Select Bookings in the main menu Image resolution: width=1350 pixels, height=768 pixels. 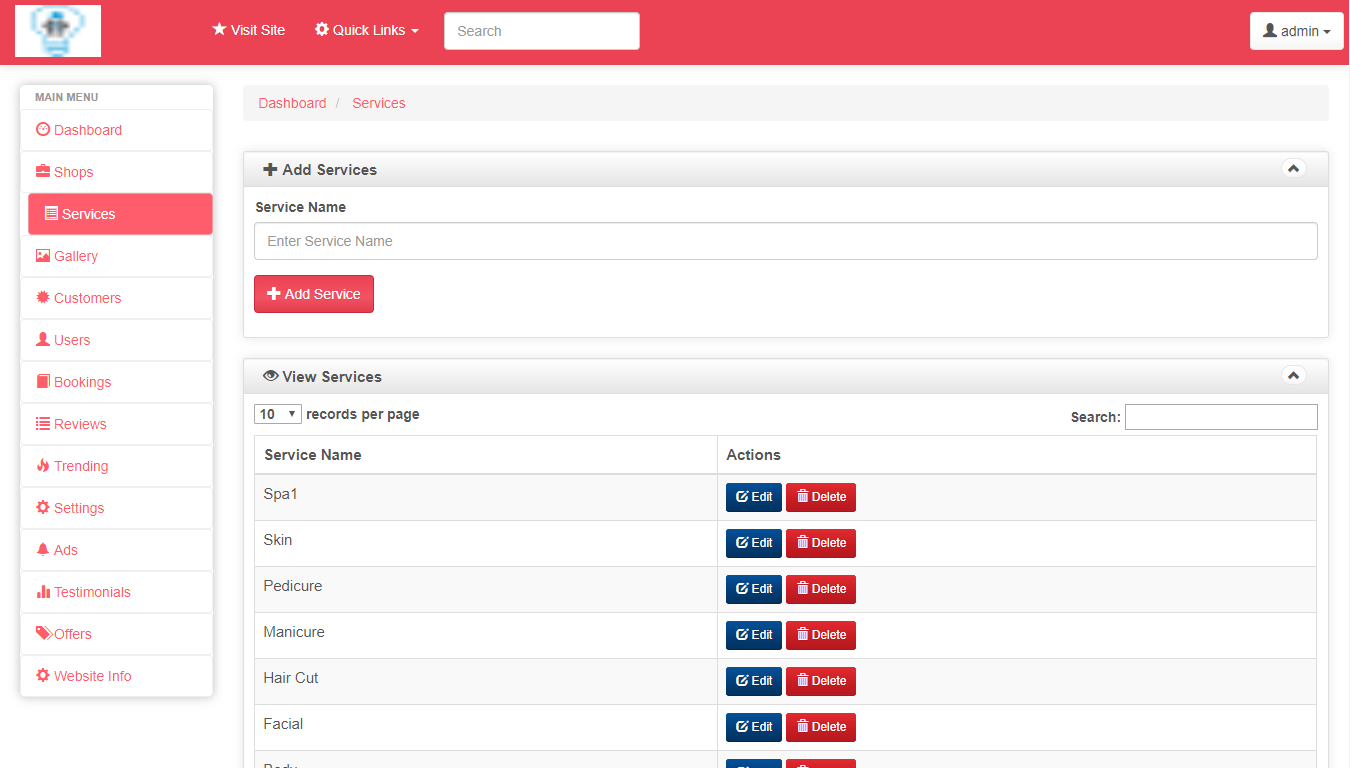click(82, 382)
